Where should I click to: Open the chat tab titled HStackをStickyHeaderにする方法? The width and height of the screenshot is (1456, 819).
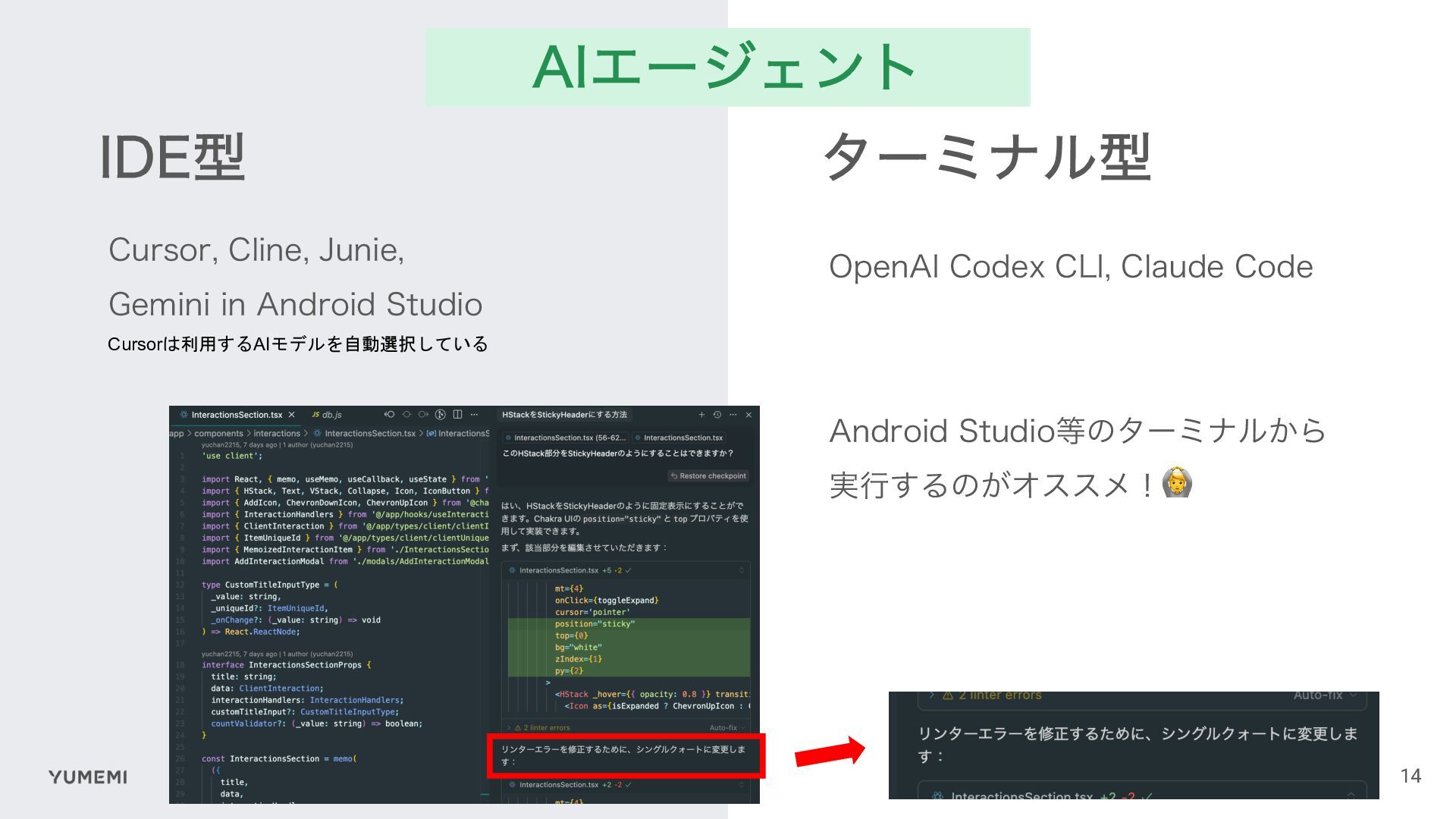[564, 415]
